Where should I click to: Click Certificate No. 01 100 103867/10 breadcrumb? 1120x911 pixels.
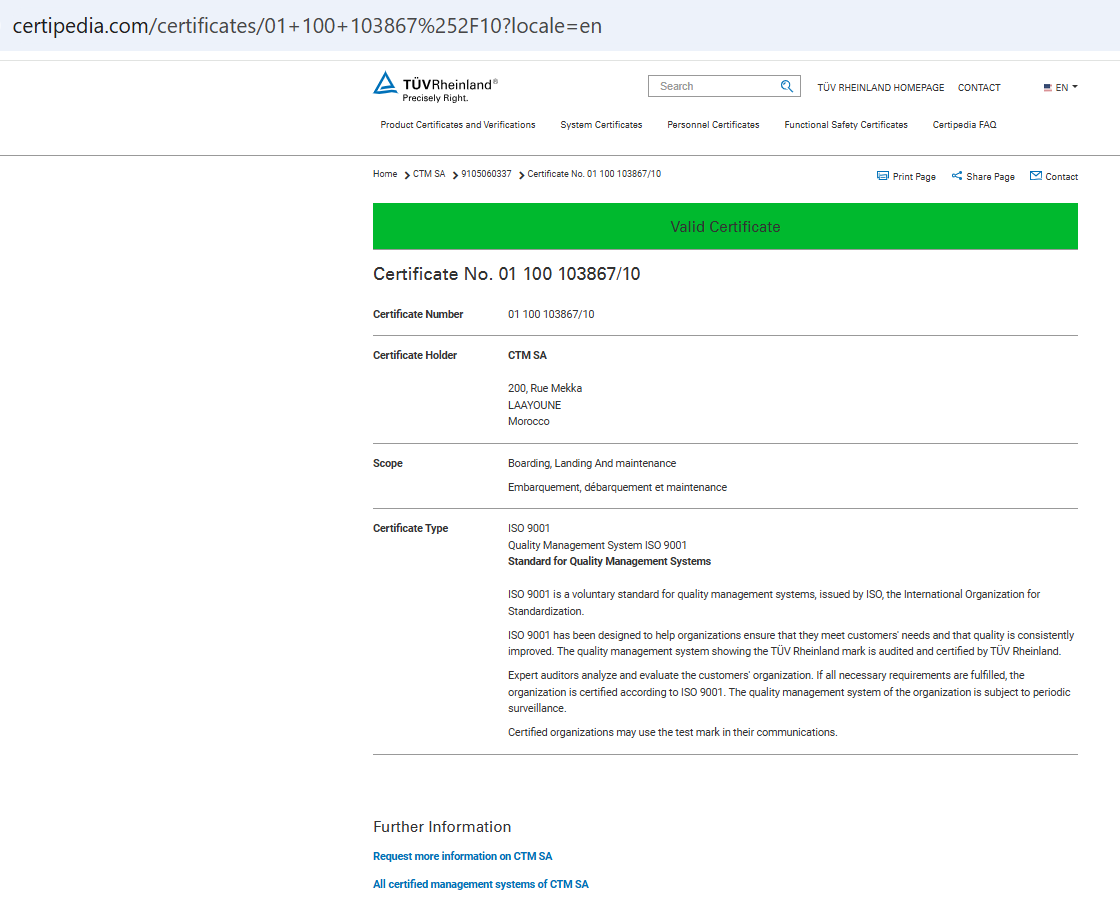point(594,174)
